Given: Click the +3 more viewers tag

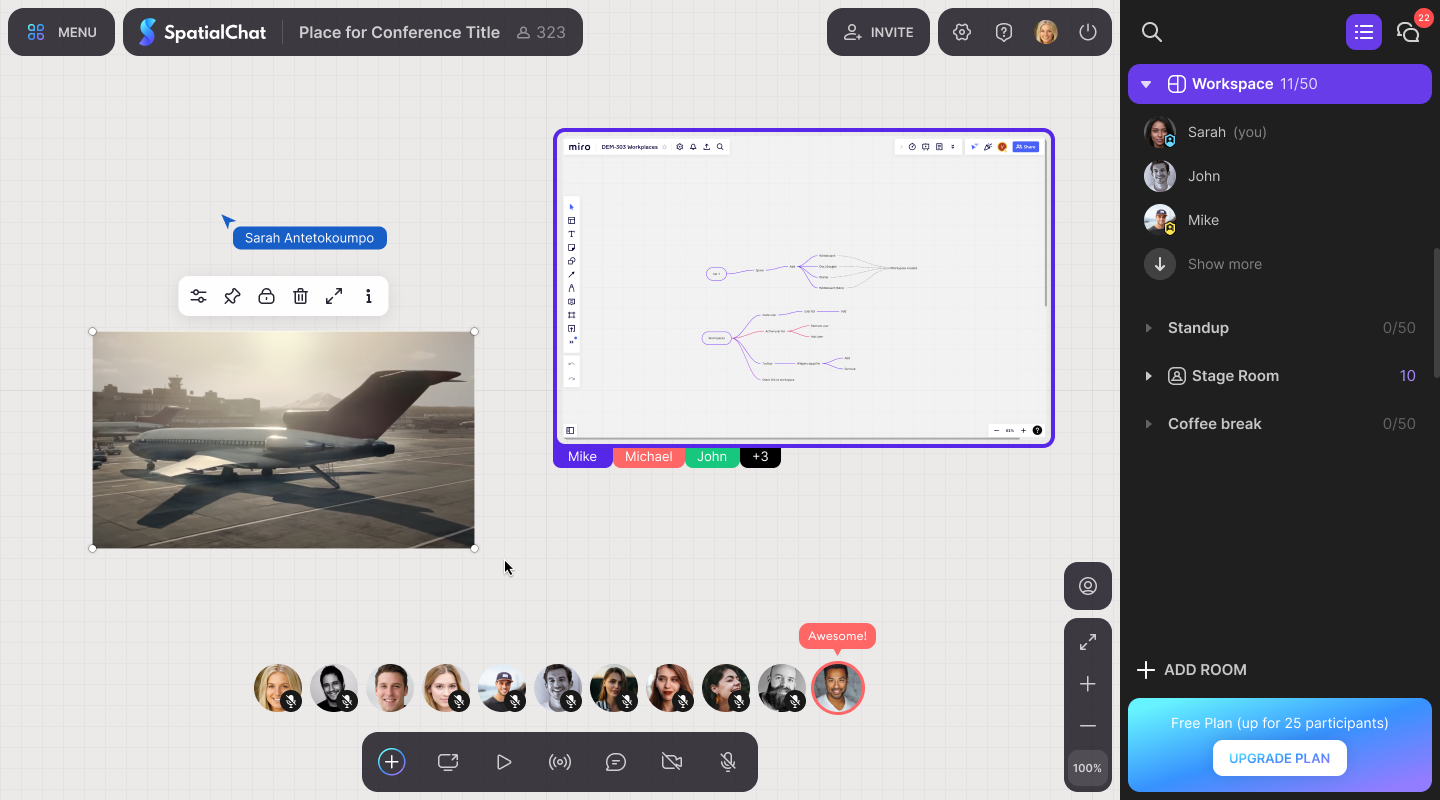Looking at the screenshot, I should (x=760, y=457).
